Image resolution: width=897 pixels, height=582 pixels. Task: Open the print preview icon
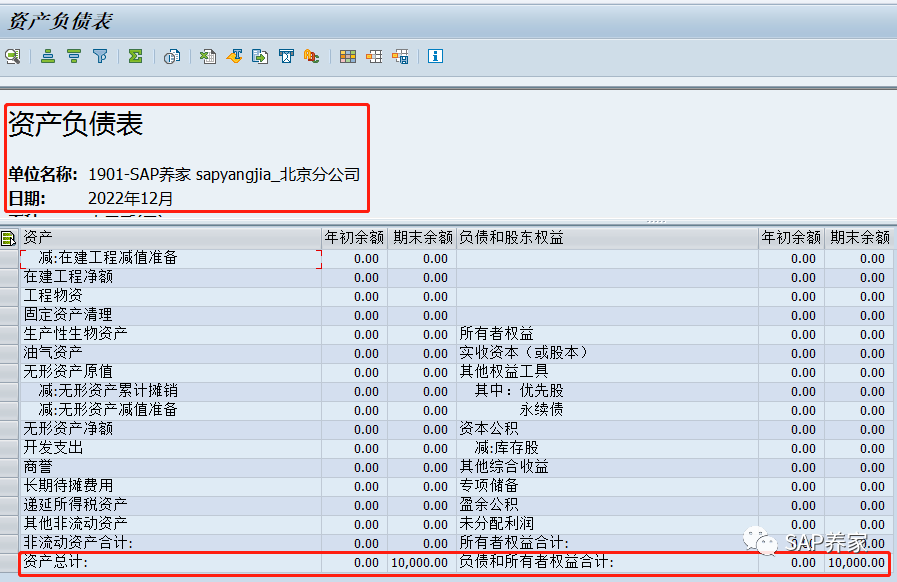click(x=172, y=56)
